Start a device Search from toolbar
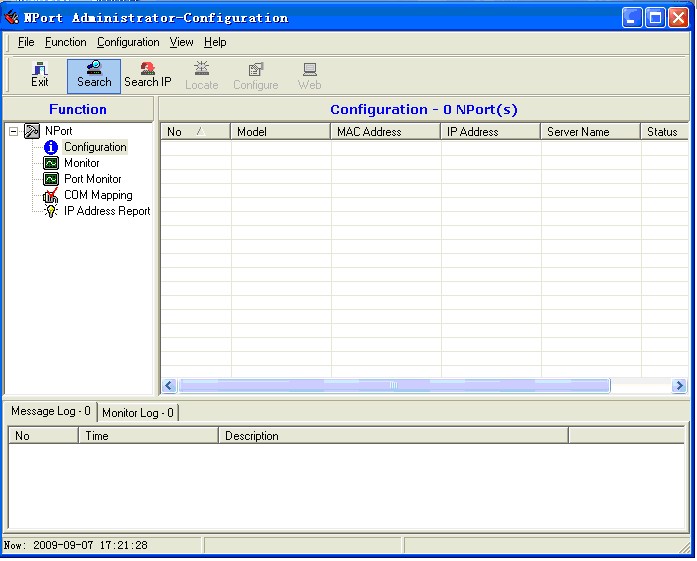 click(x=94, y=76)
